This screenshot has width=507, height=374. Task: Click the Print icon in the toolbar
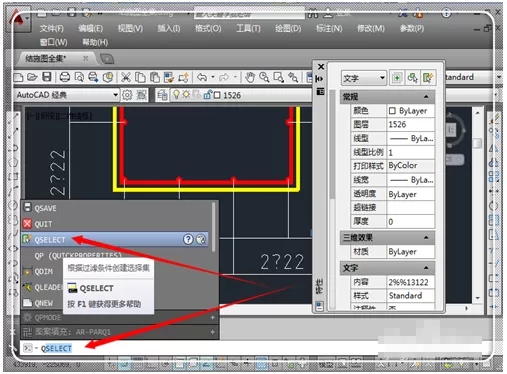[64, 77]
